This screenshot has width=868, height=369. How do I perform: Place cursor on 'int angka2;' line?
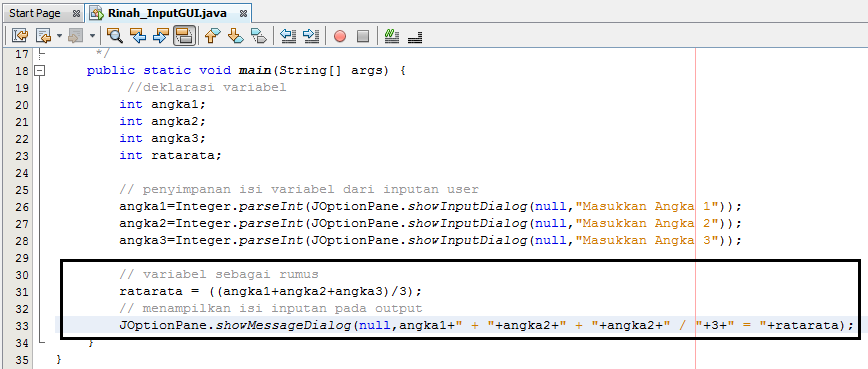[162, 121]
